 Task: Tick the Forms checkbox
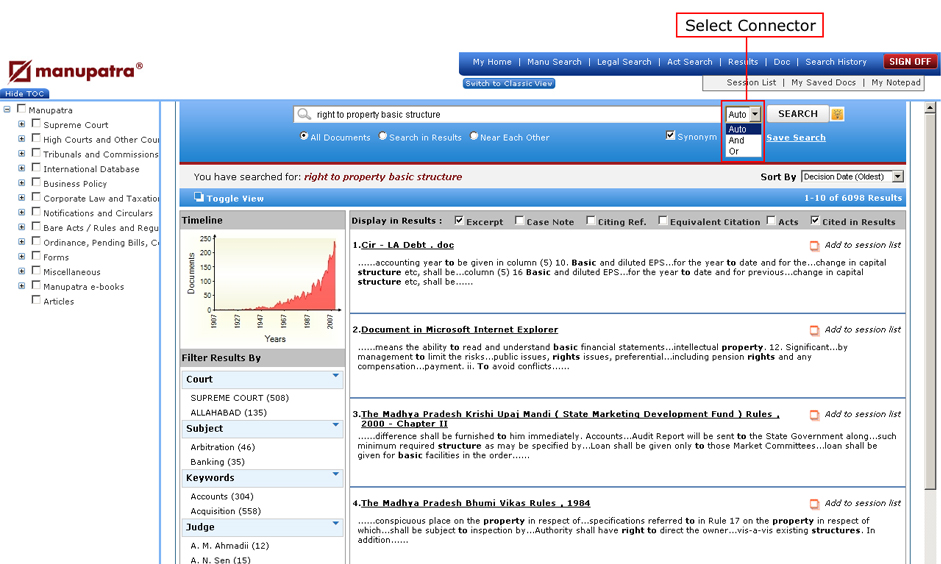36,256
